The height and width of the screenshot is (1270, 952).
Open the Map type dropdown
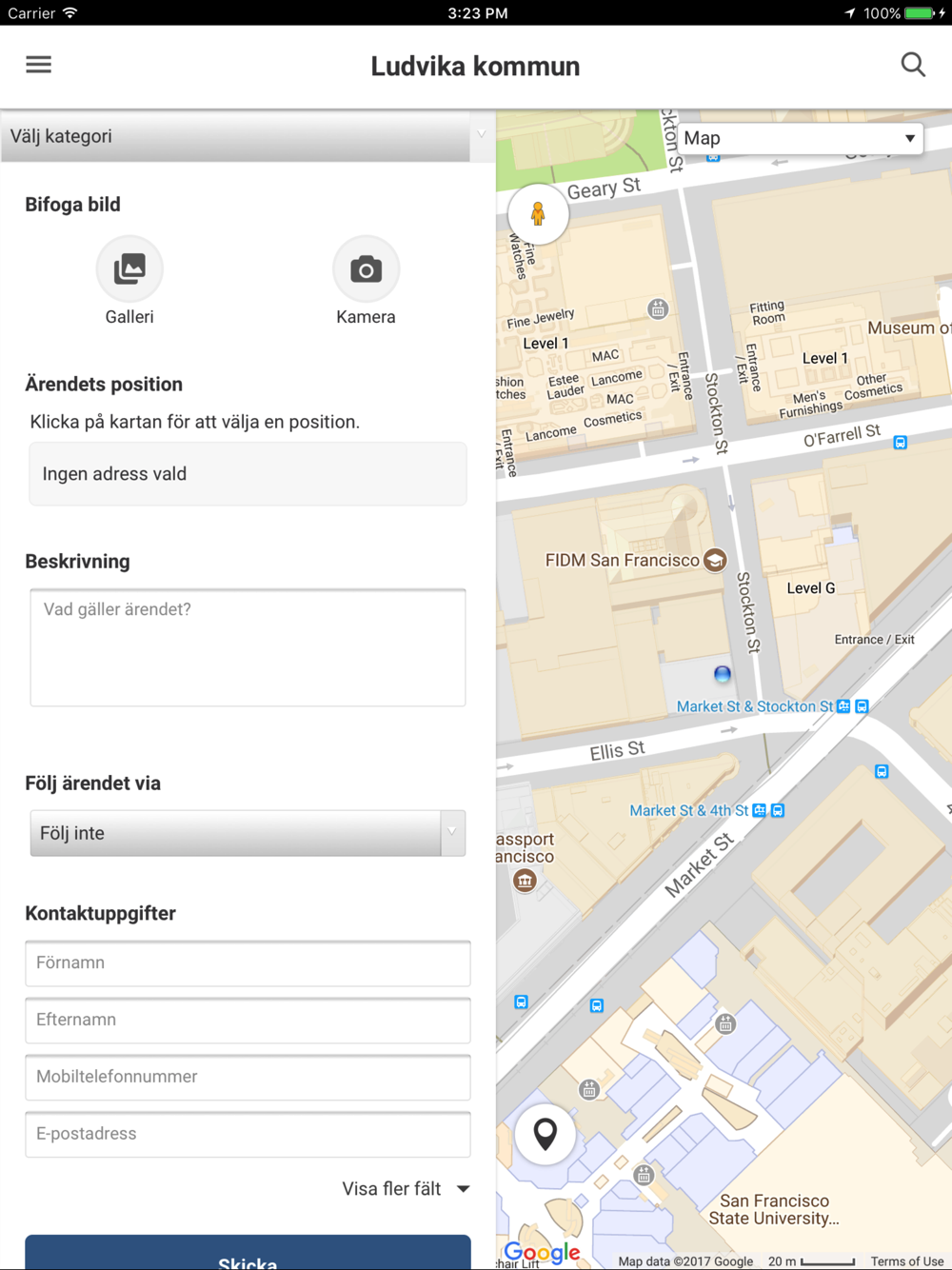click(x=800, y=138)
